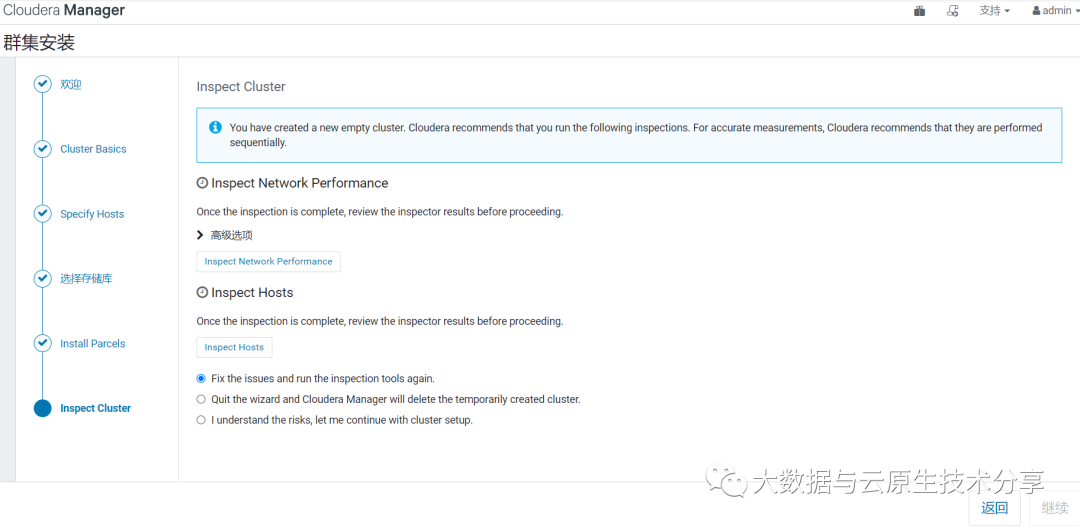
Task: Click the Specify Hosts step checkmark circle
Action: coord(42,214)
